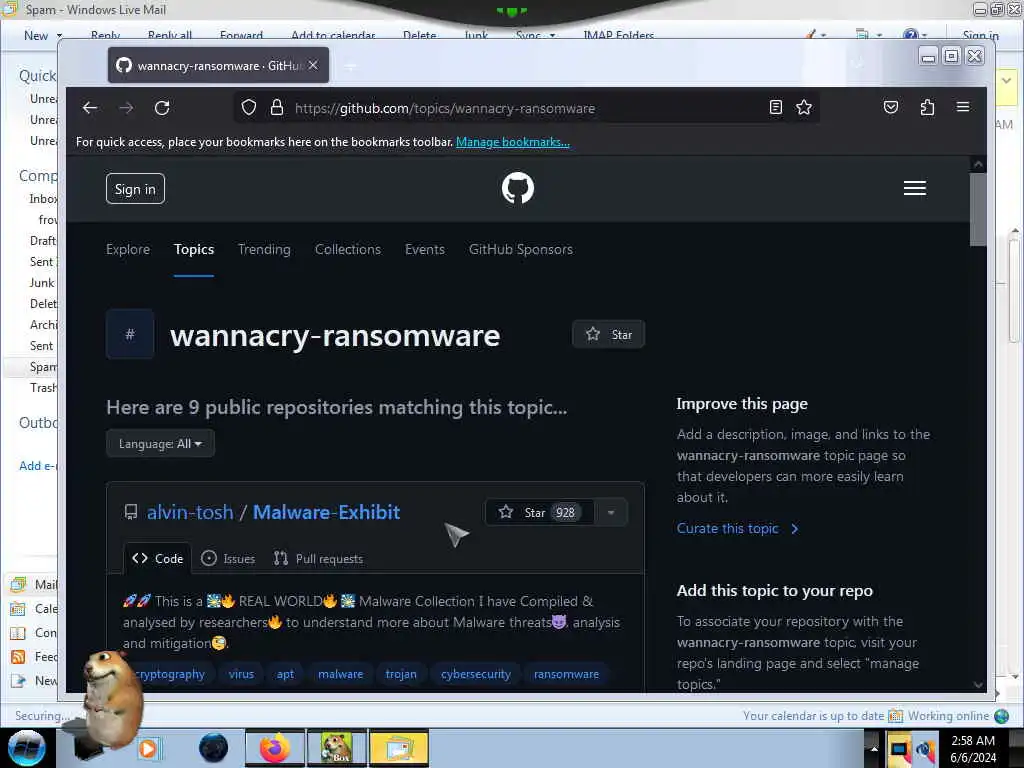
Task: Open the Issues tab of Malware-Exhibit
Action: [228, 558]
